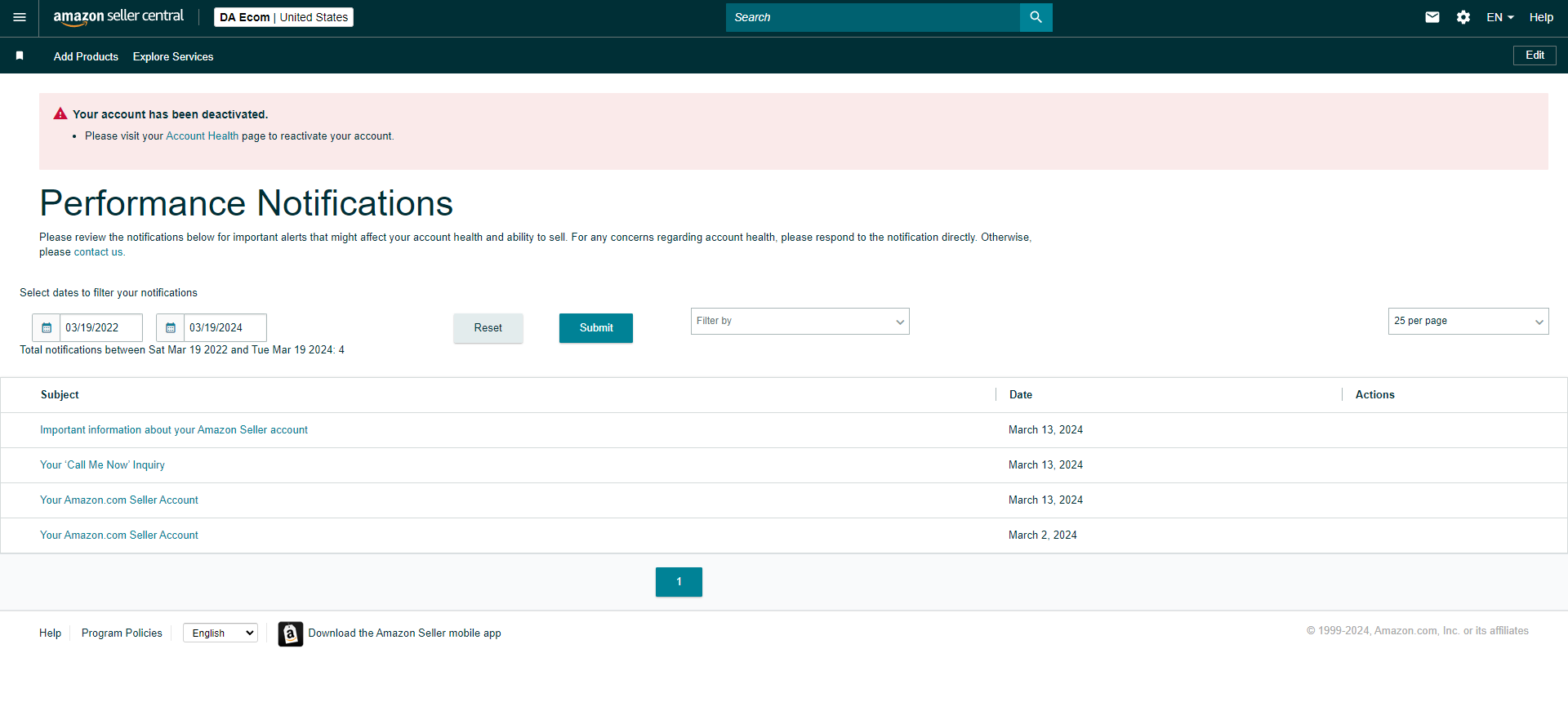The height and width of the screenshot is (711, 1568).
Task: Open the English language selector in footer
Action: pos(220,633)
